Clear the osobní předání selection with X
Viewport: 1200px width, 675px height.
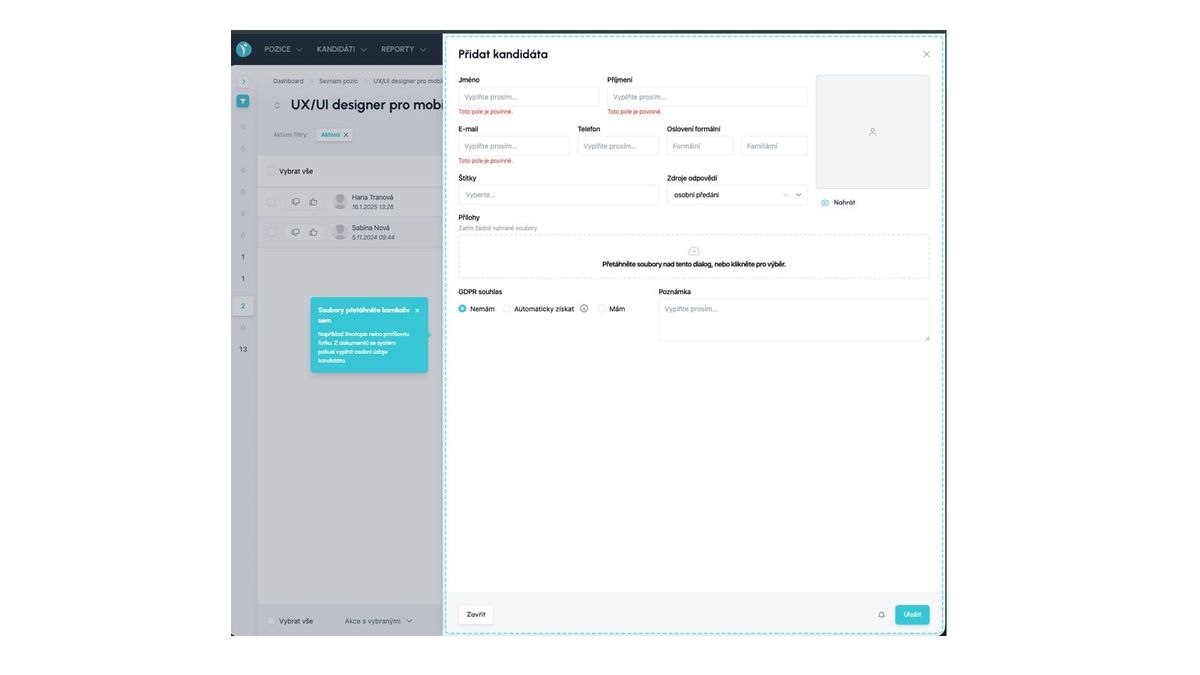785,195
